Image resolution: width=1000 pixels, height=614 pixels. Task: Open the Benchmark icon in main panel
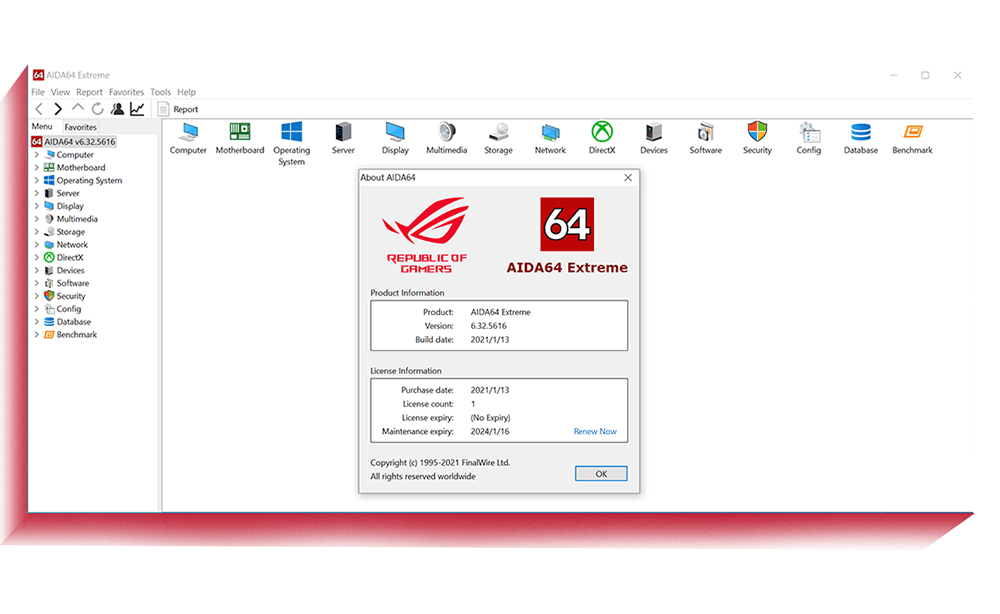pyautogui.click(x=912, y=133)
